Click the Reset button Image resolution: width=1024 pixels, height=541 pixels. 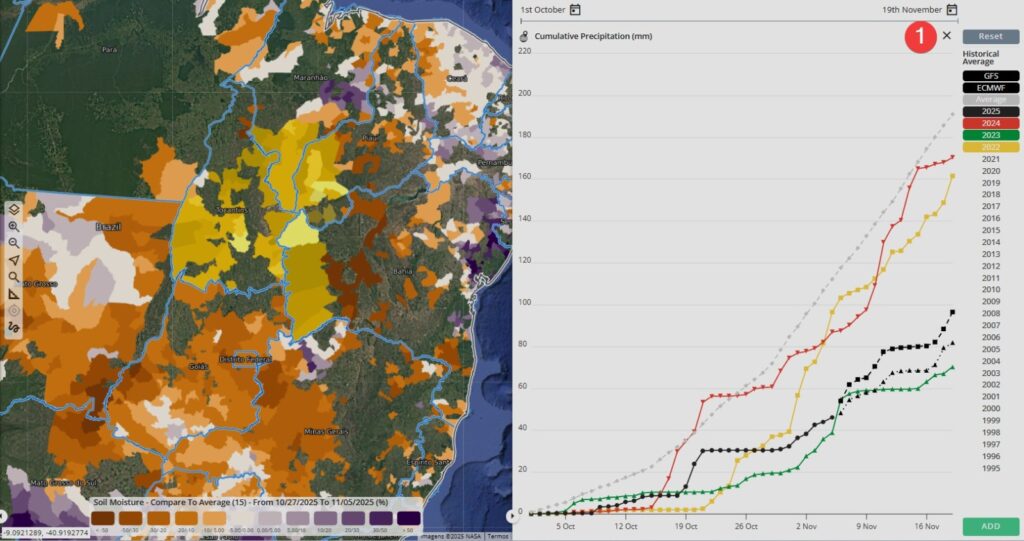990,36
